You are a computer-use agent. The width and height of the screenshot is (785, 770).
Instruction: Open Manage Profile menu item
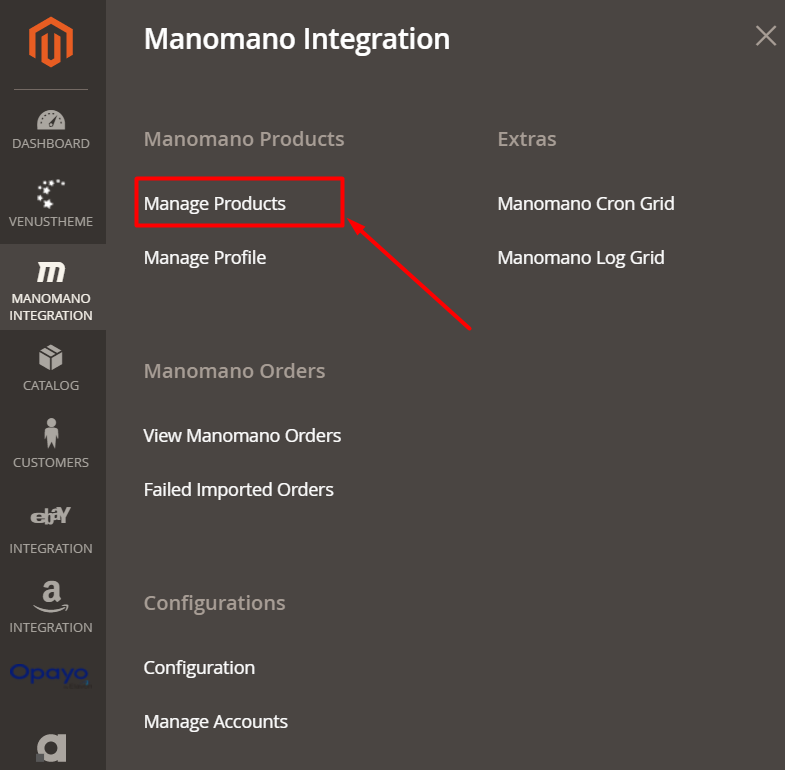(x=205, y=258)
